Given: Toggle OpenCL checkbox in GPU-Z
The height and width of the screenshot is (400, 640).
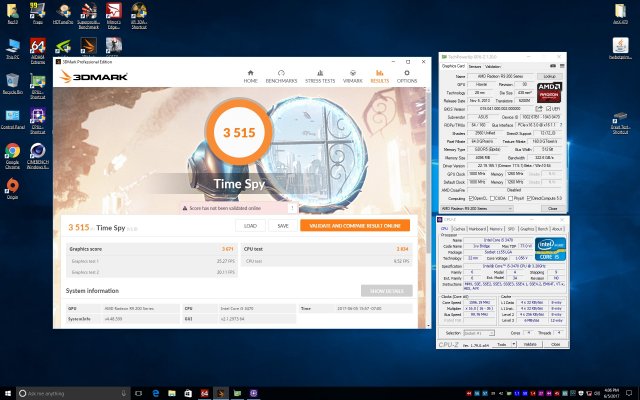Looking at the screenshot, I should point(471,198).
